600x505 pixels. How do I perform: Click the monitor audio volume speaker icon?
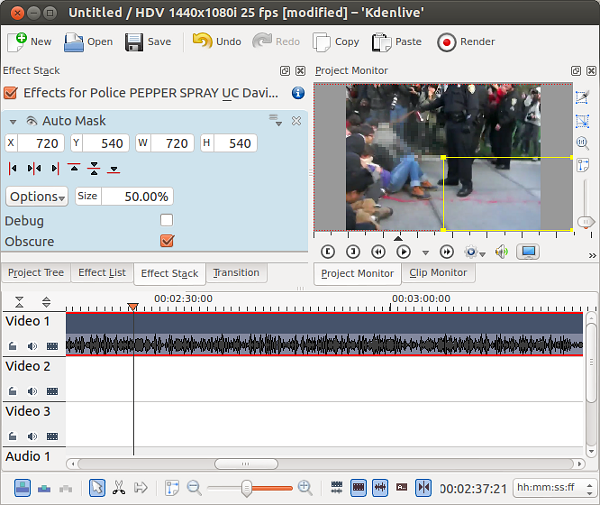[501, 252]
